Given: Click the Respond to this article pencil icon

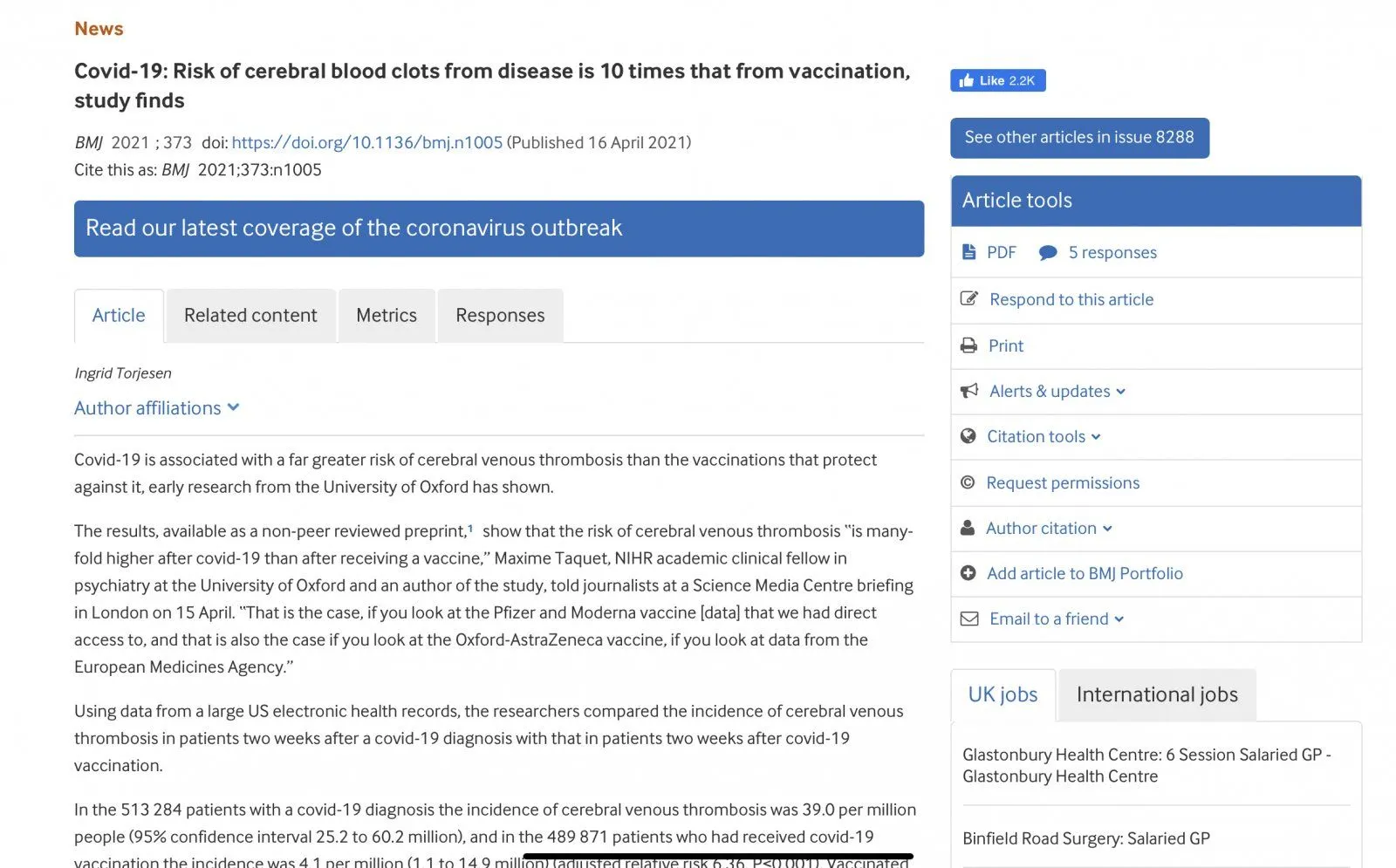Looking at the screenshot, I should pyautogui.click(x=968, y=298).
